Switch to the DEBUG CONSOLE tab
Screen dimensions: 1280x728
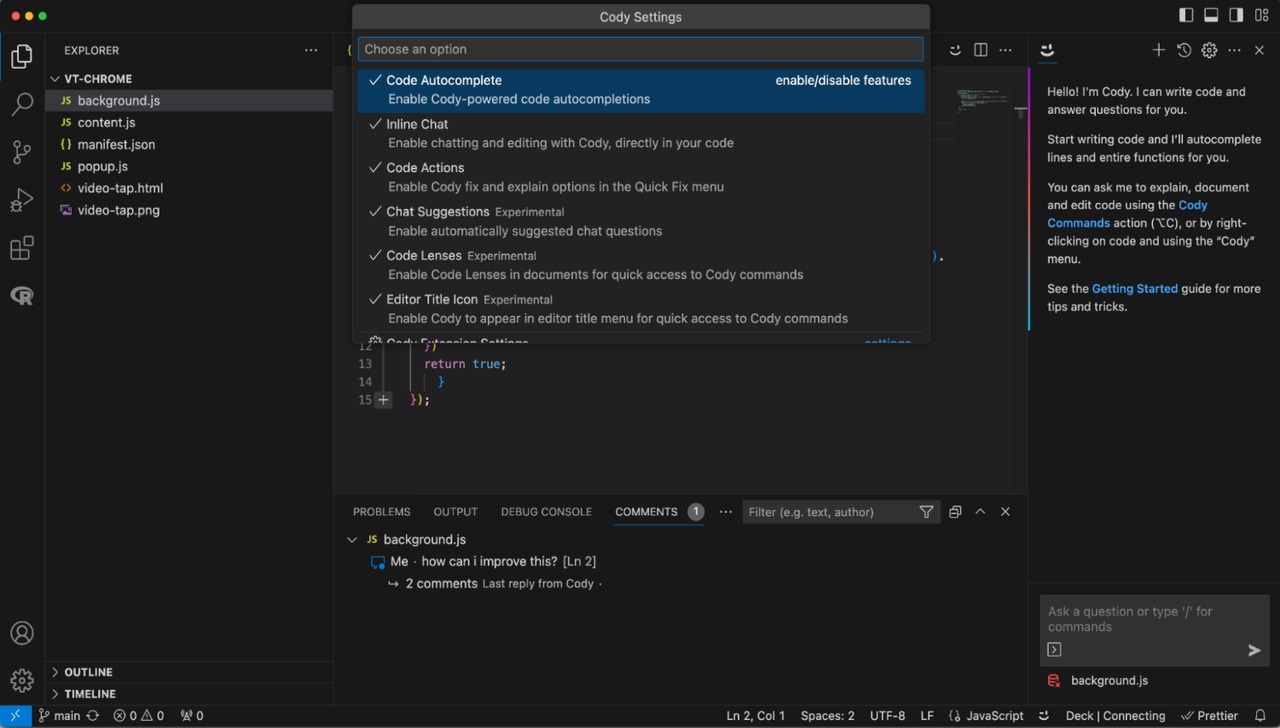click(x=546, y=512)
